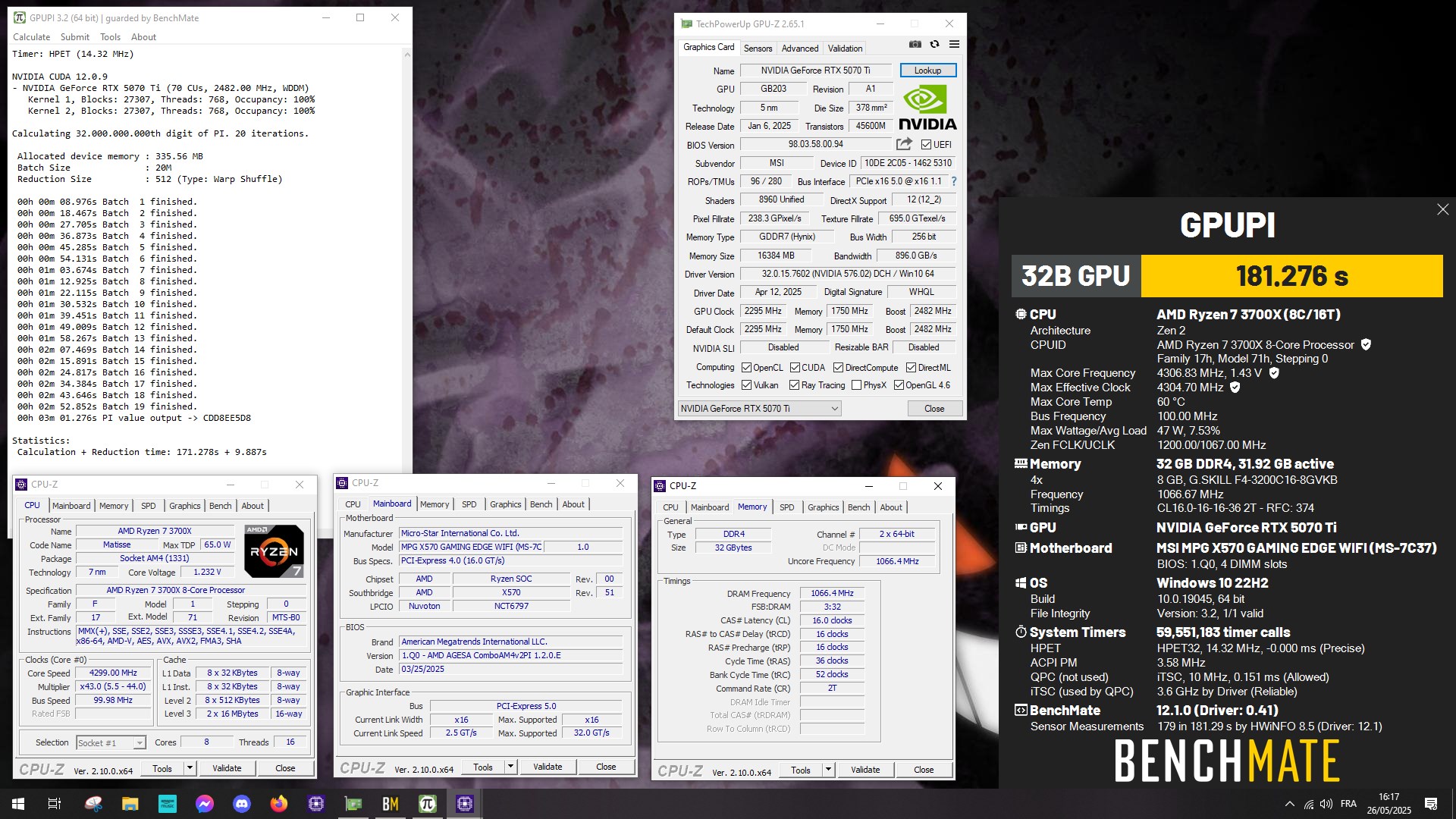Launch Amazon Music from the taskbar
The image size is (1456, 819).
pyautogui.click(x=168, y=804)
